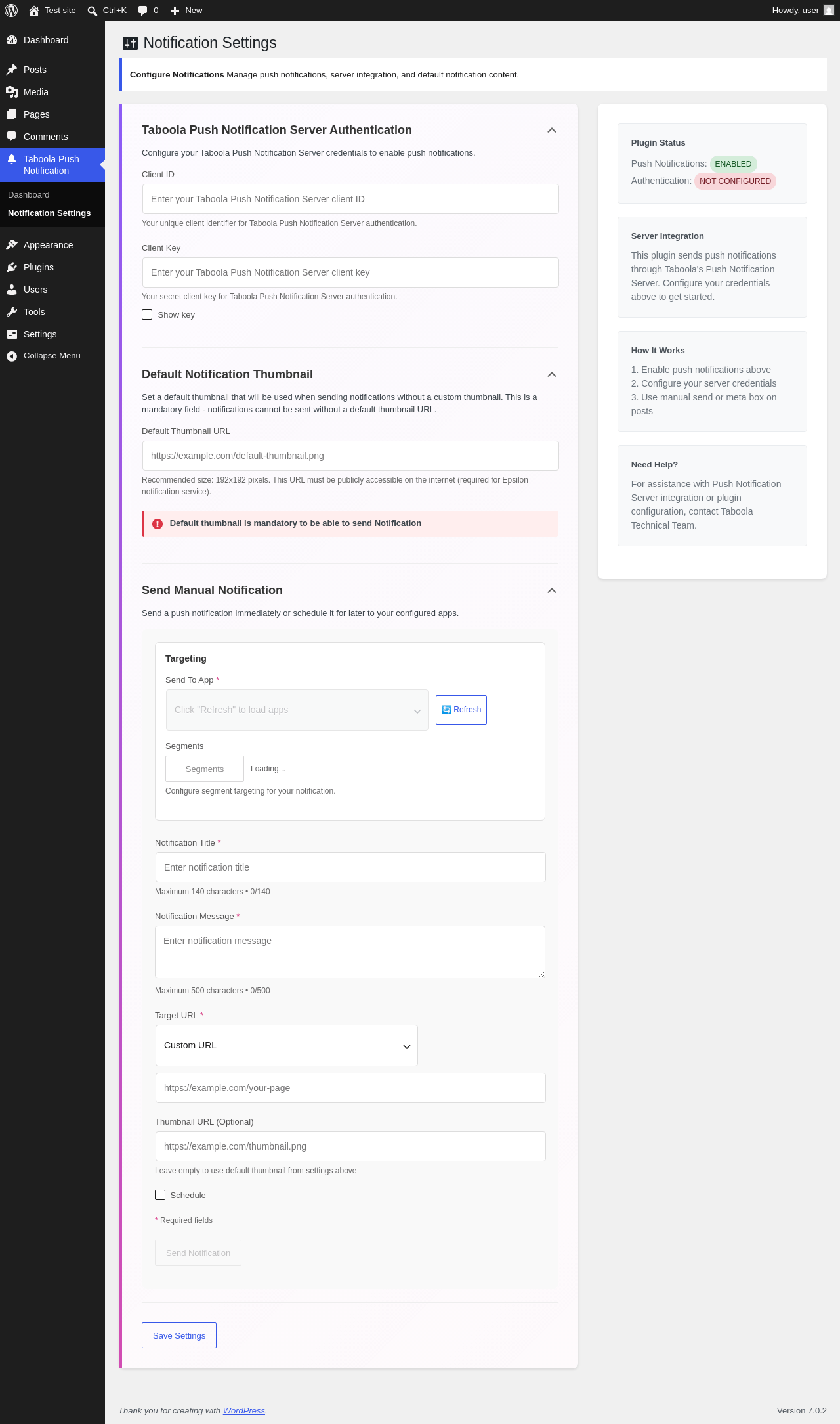Click the Settings sliders icon in sidebar
The width and height of the screenshot is (840, 1424).
[x=12, y=334]
